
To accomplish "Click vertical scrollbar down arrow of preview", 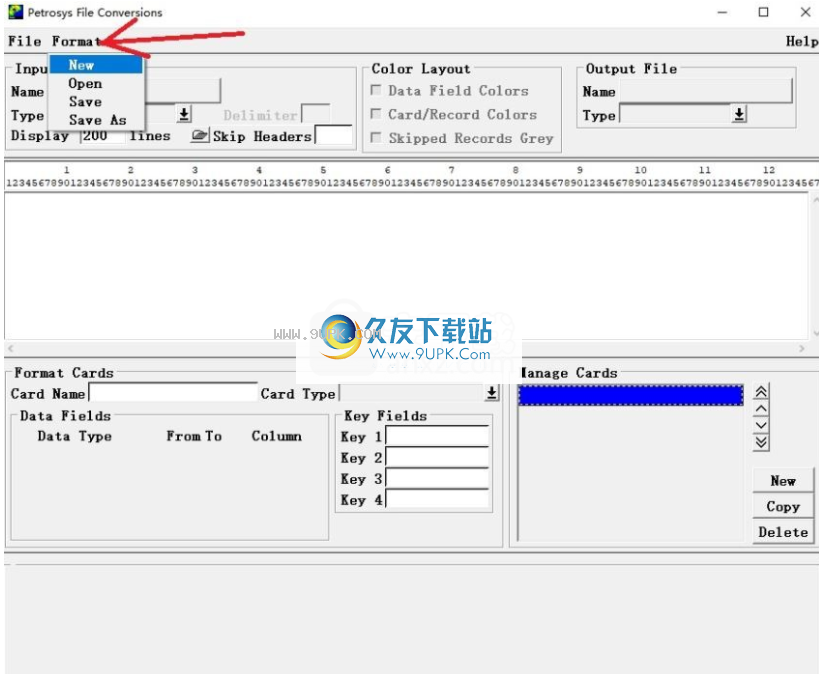I will [x=815, y=333].
